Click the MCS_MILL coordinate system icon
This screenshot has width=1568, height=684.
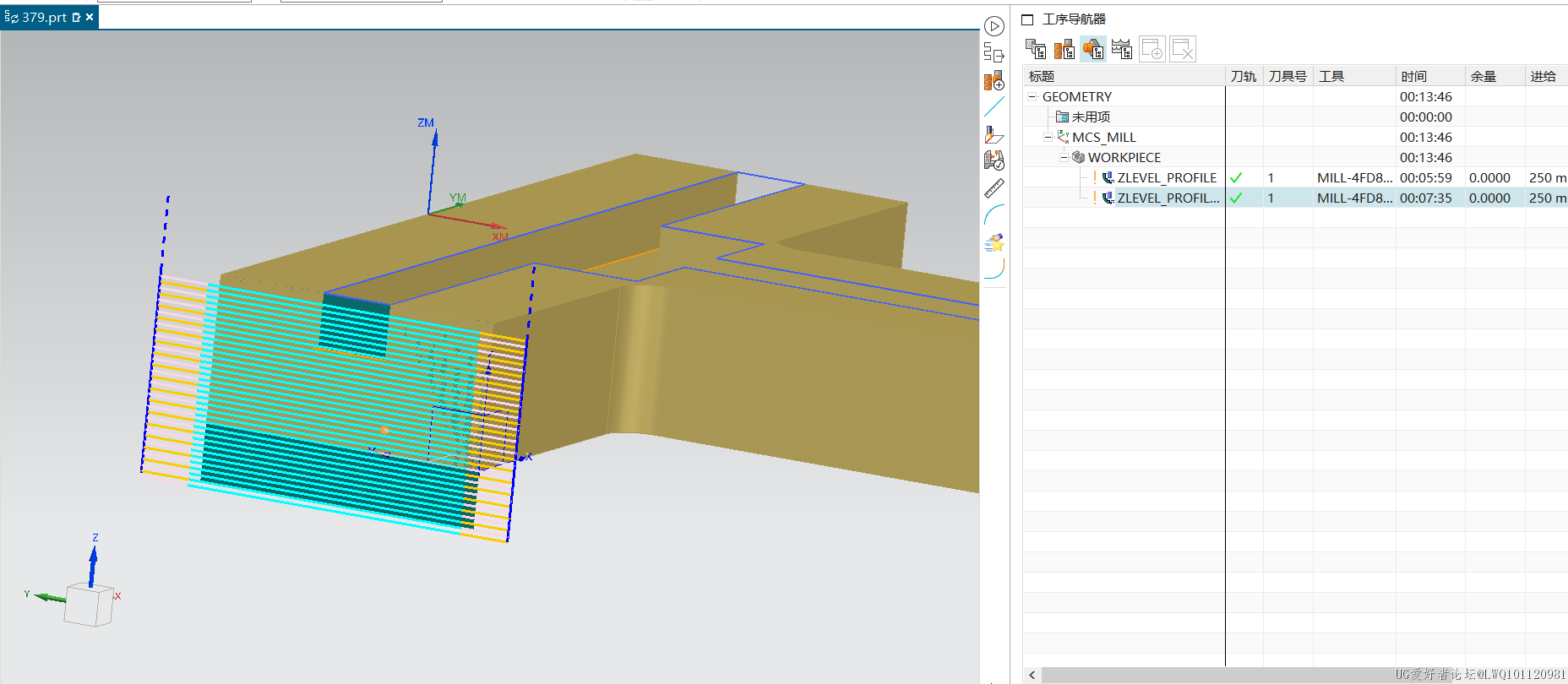(x=1063, y=137)
